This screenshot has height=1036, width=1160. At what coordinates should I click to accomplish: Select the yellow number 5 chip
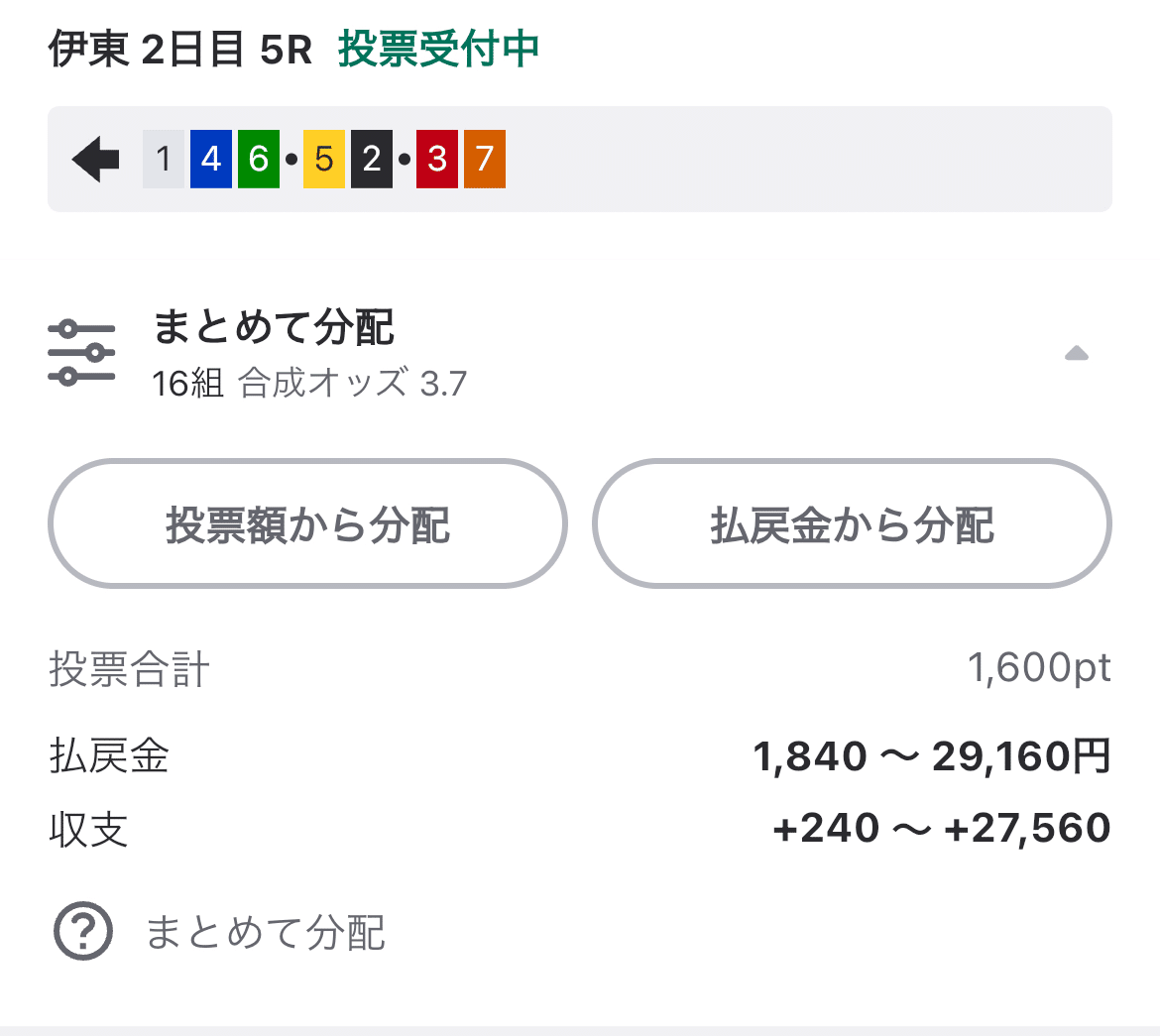(x=322, y=159)
